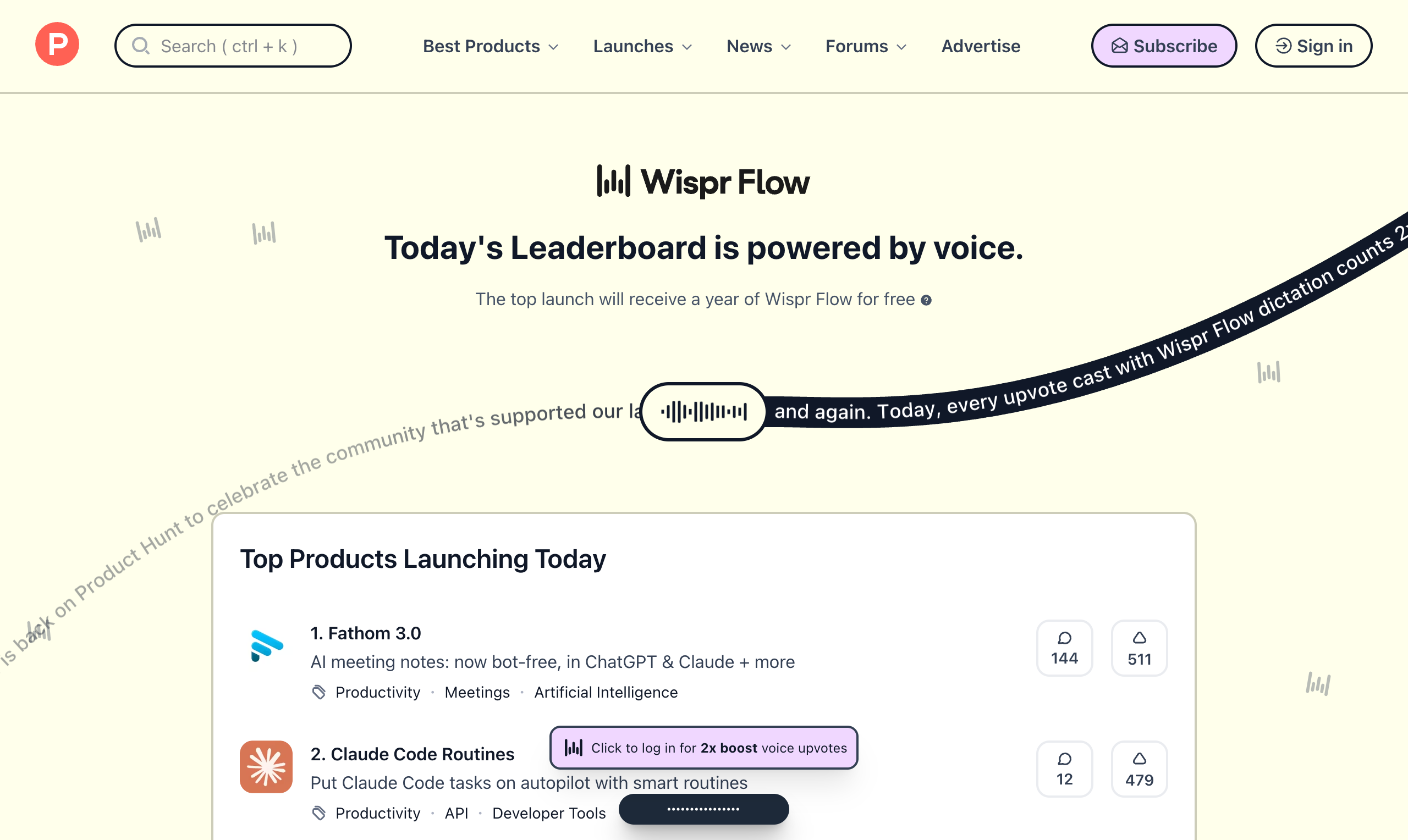Open the search bar magnifier icon
This screenshot has width=1408, height=840.
(x=141, y=46)
